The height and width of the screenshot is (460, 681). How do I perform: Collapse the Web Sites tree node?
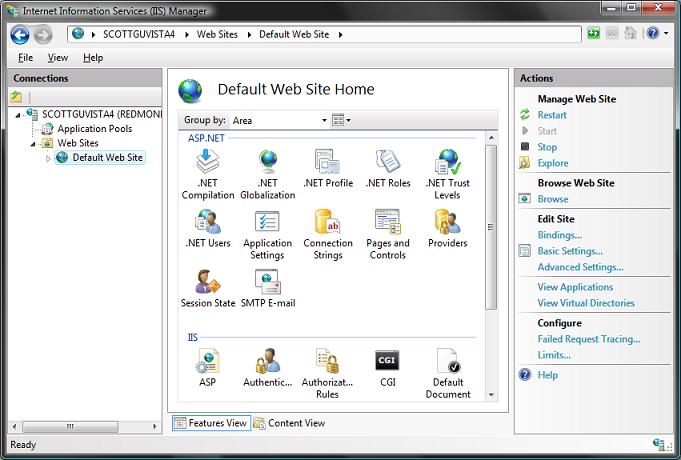tap(33, 144)
